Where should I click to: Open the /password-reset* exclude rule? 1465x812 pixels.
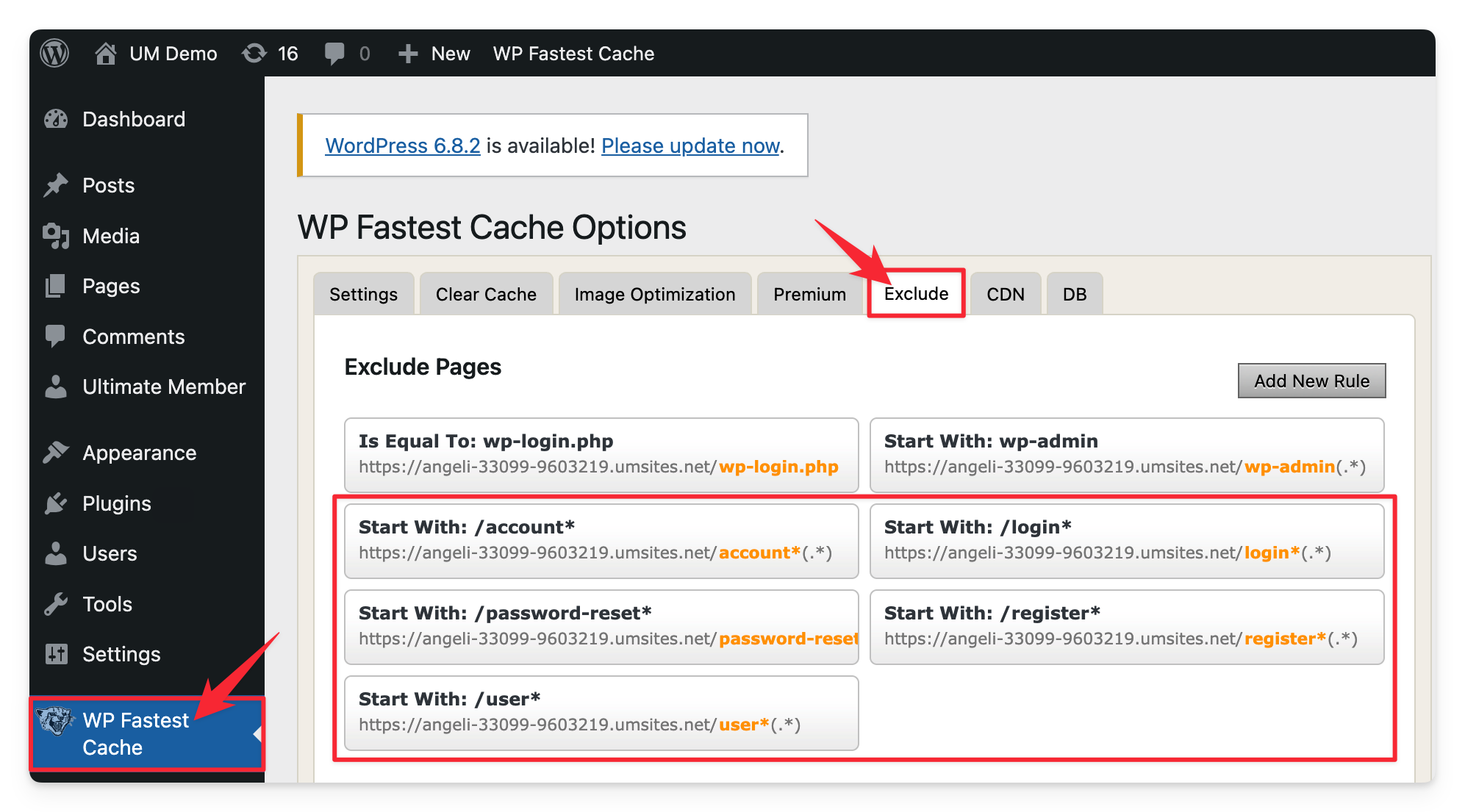601,627
